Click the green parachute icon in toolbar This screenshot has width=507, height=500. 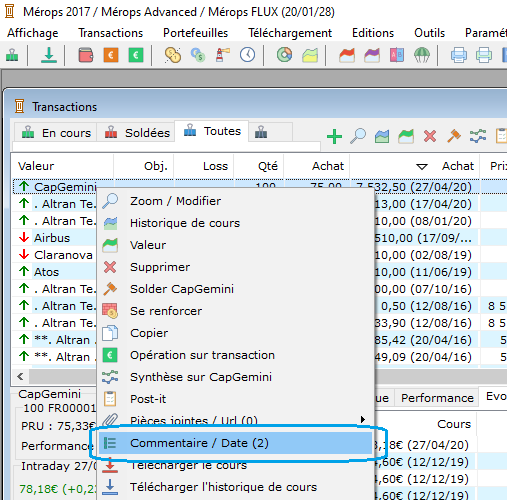pos(422,55)
